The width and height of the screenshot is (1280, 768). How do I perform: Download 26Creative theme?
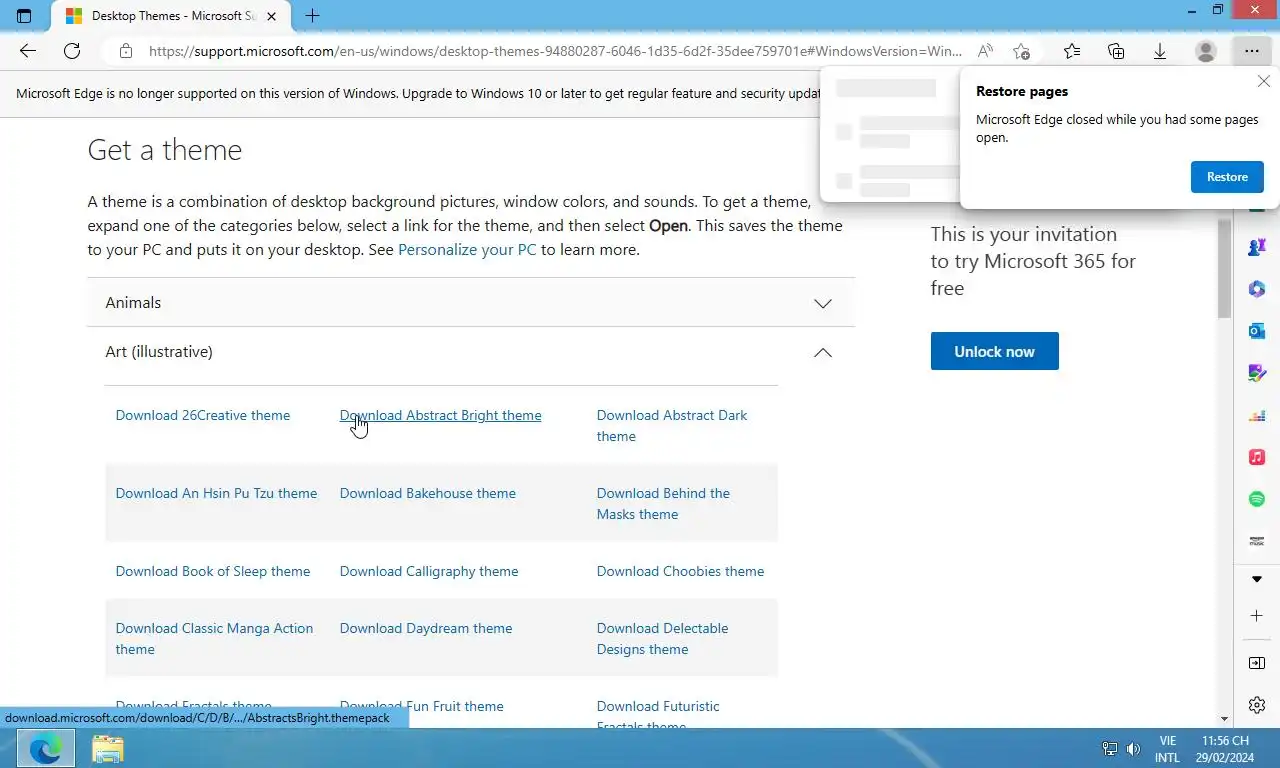click(203, 415)
